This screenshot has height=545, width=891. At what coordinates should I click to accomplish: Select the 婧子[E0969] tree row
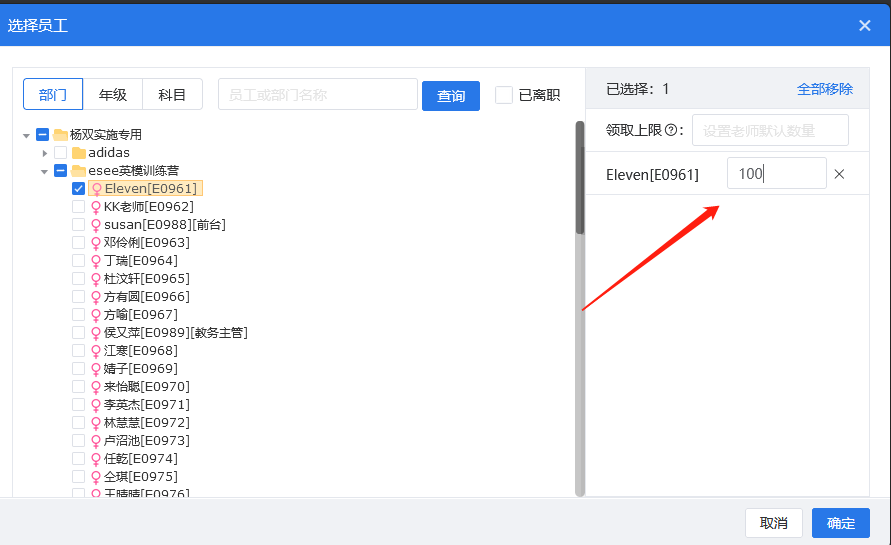(x=140, y=368)
